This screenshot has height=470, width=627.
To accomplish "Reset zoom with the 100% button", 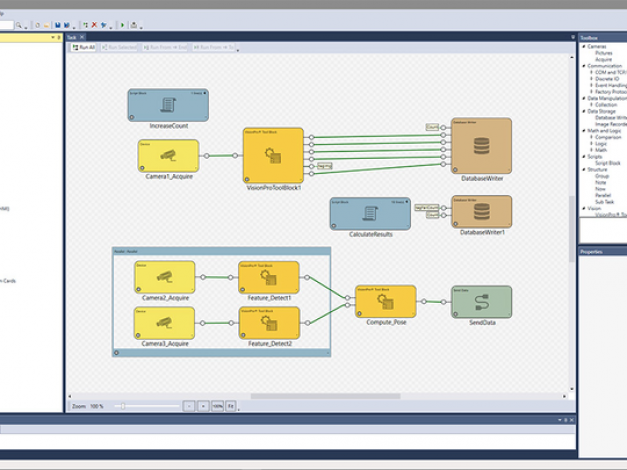I will click(x=217, y=406).
